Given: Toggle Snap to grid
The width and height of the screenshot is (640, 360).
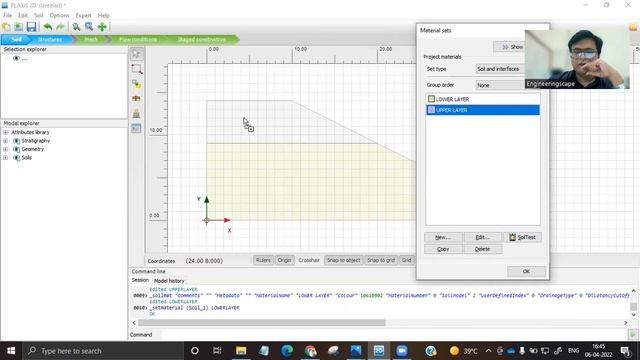Looking at the screenshot, I should coord(381,260).
